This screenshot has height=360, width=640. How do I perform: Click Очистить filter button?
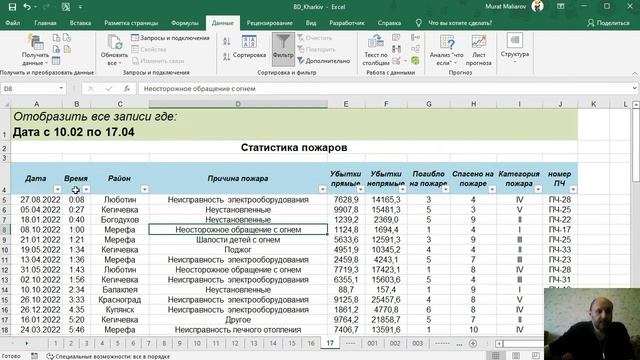tap(314, 38)
